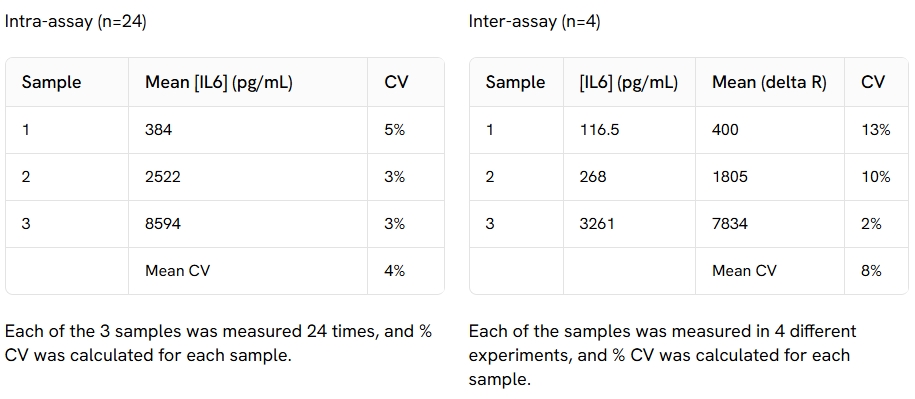Select the Mean [IL6] (pg/mL) column header

248,82
